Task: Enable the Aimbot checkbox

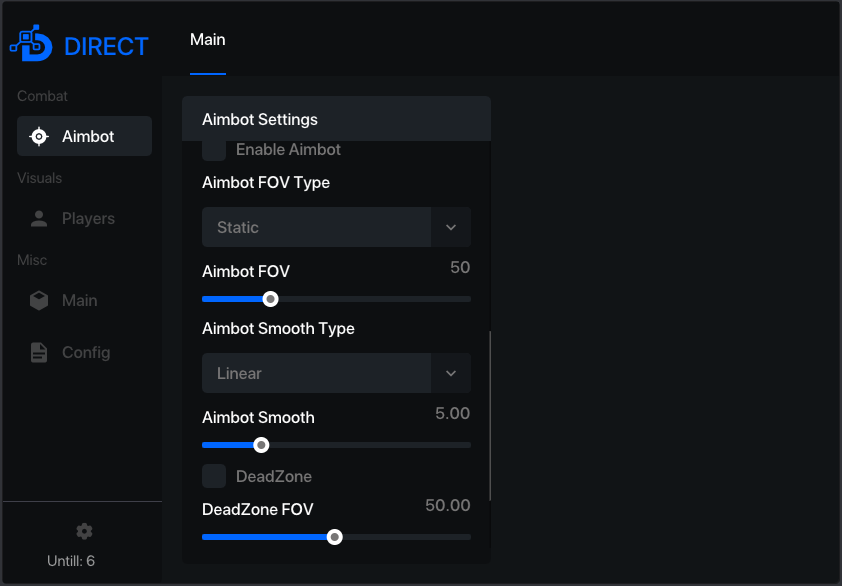Action: (214, 150)
